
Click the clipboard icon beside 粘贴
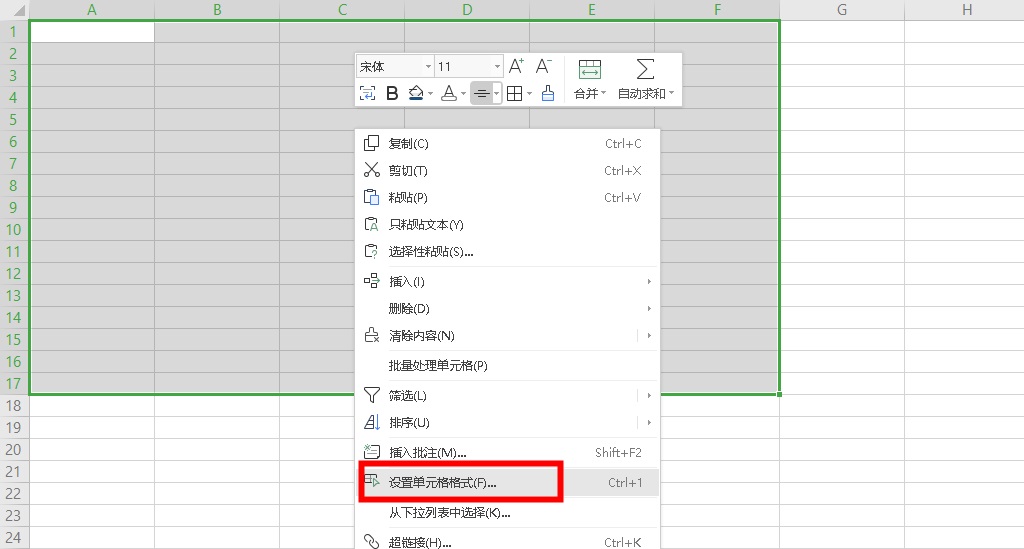tap(372, 196)
